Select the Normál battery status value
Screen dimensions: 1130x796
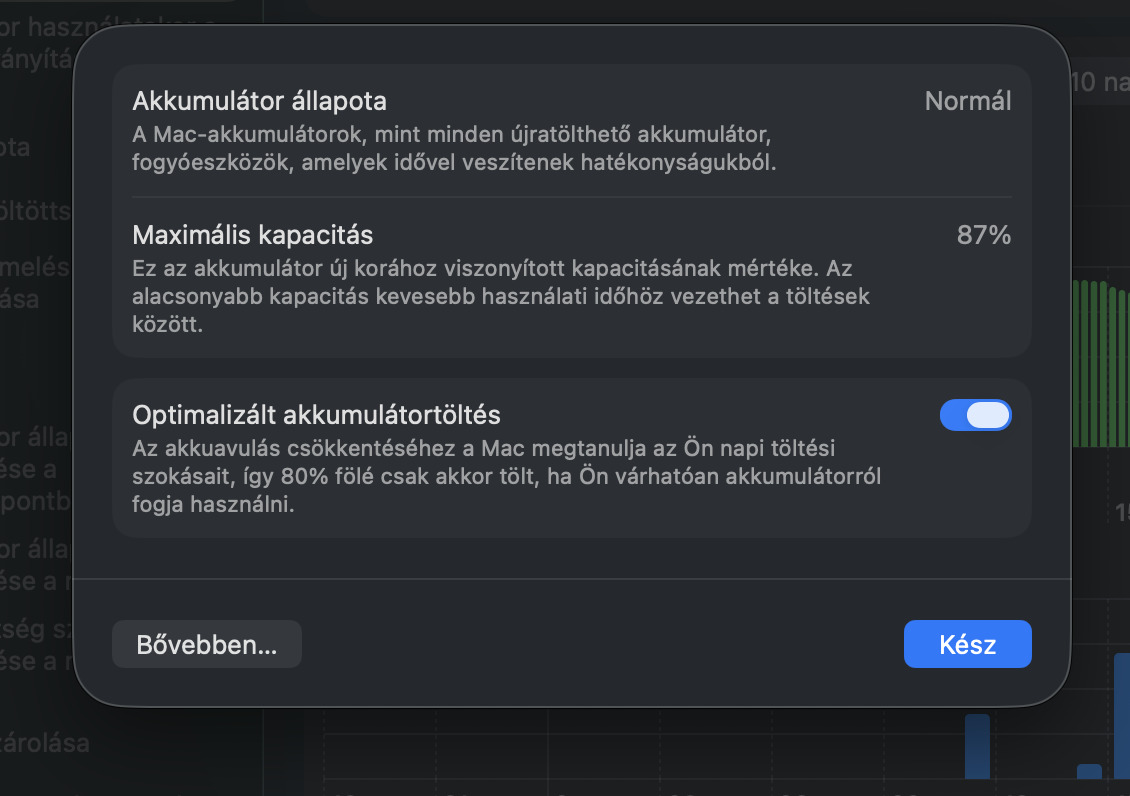click(x=967, y=101)
